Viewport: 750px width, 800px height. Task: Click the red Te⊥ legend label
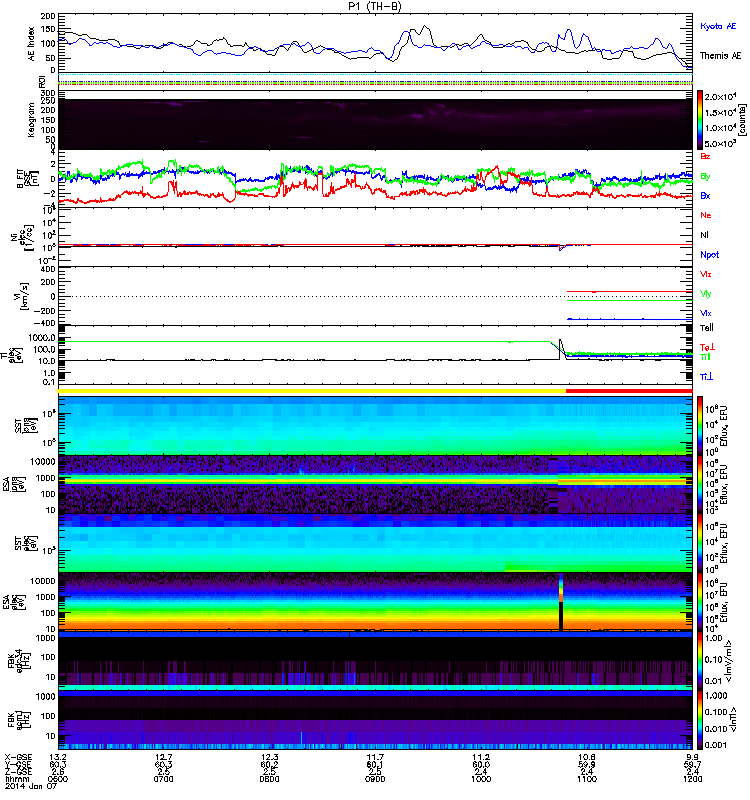click(707, 347)
